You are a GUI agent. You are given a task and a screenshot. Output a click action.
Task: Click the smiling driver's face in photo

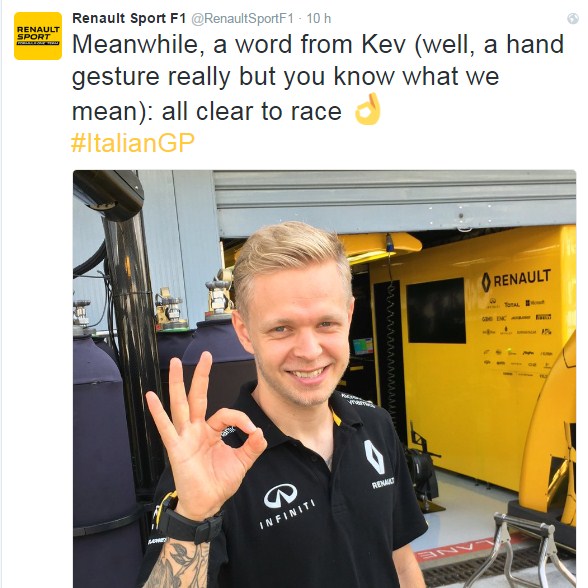[x=295, y=330]
